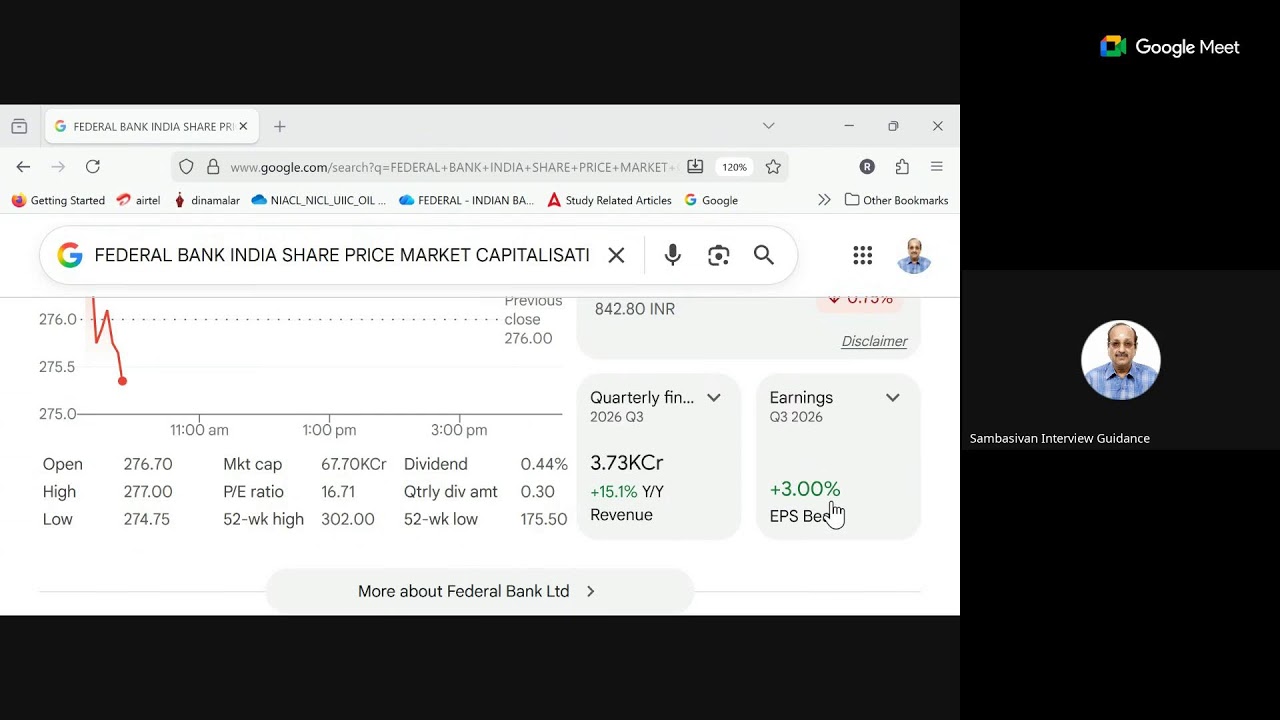Click the Mkt cap value 67.70KCr

coord(354,464)
